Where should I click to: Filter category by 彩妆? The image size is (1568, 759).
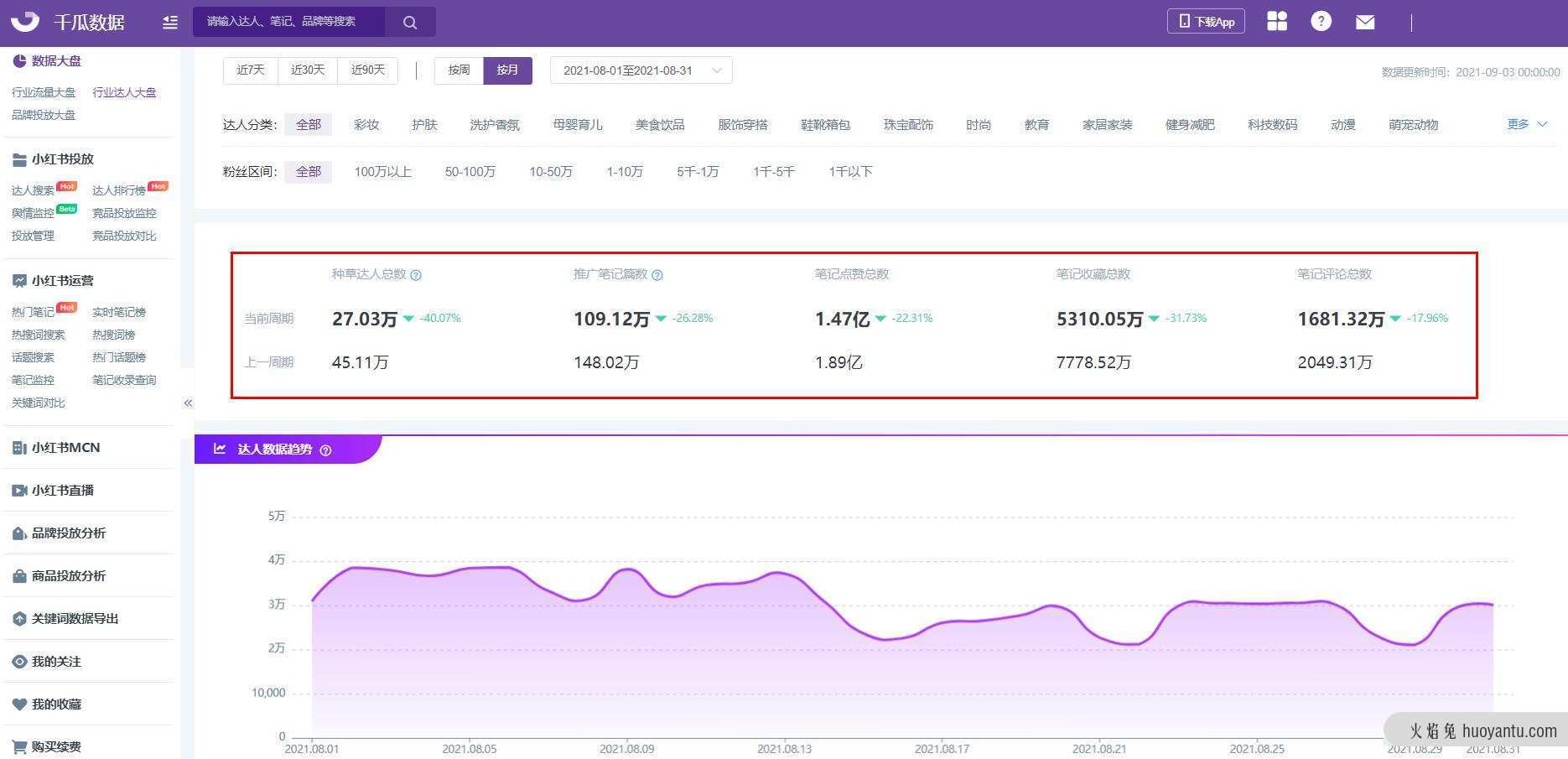(366, 125)
